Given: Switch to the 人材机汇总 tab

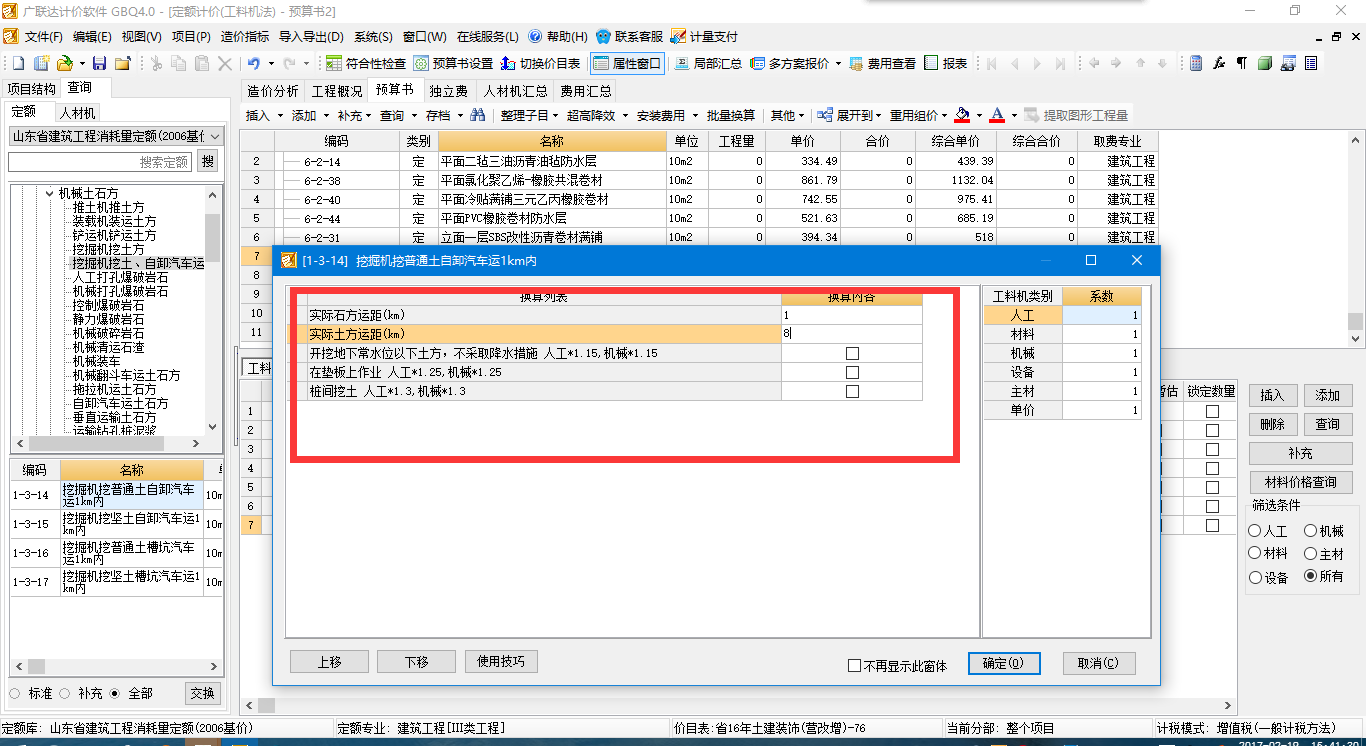Looking at the screenshot, I should 516,91.
